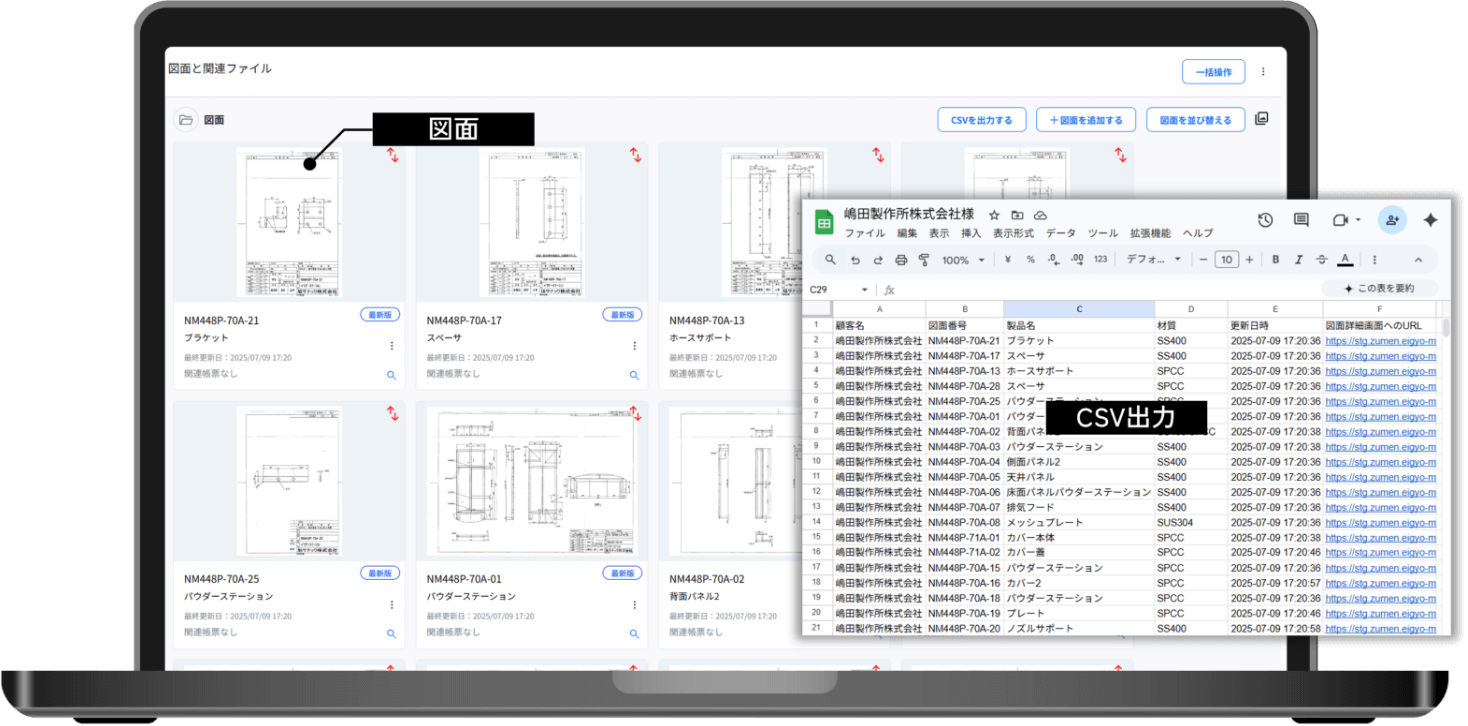Viewport: 1468px width, 726px height.
Task: Toggle bold formatting in Sheets toolbar
Action: [x=1276, y=260]
